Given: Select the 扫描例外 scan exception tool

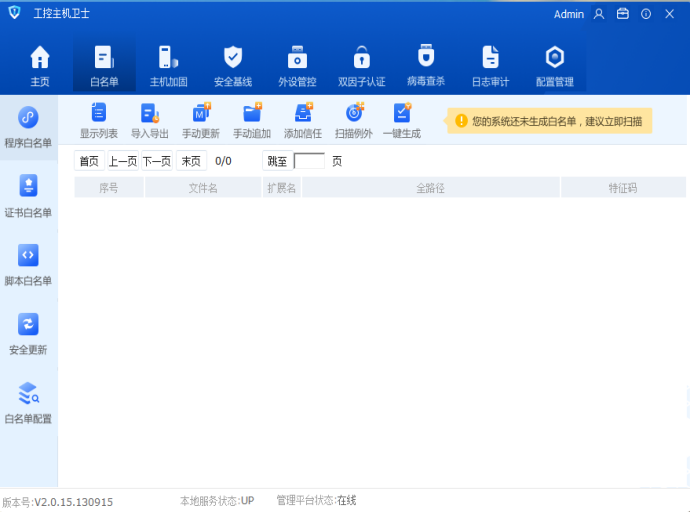Looking at the screenshot, I should pos(353,121).
